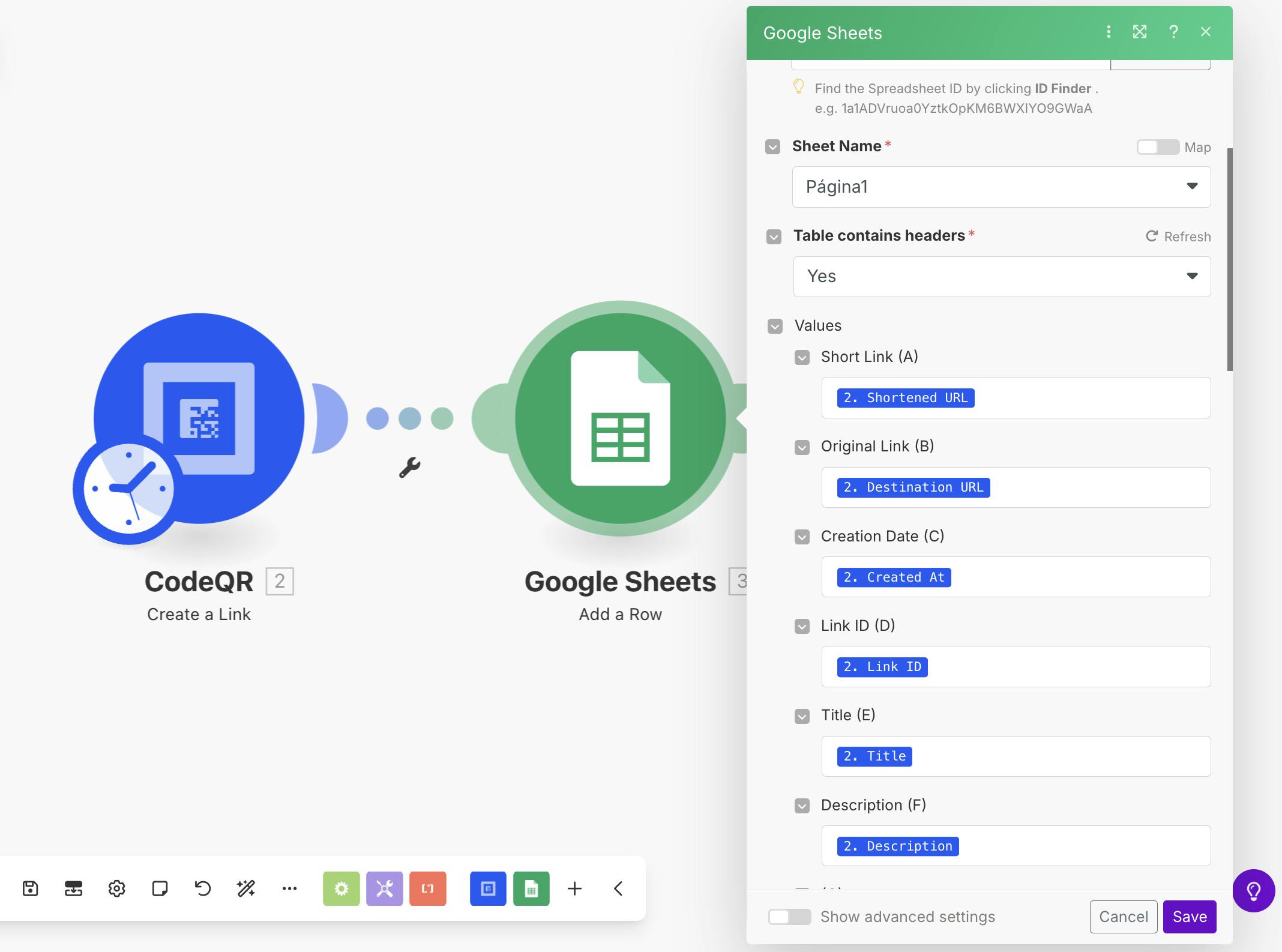Click the Google Sheets Add a Row module
Viewport: 1282px width, 952px height.
point(621,418)
